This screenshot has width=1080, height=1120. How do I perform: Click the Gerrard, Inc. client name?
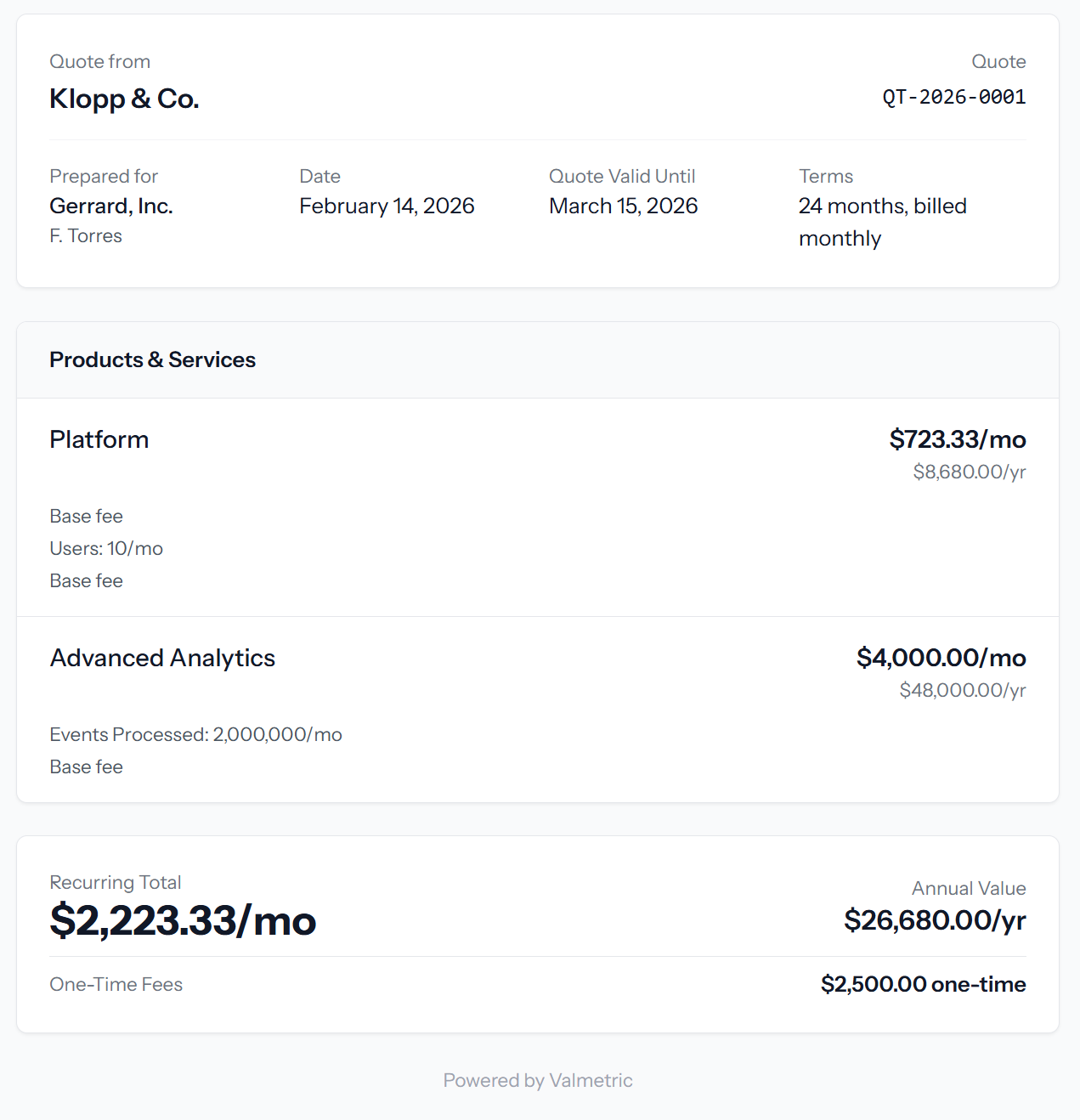111,206
